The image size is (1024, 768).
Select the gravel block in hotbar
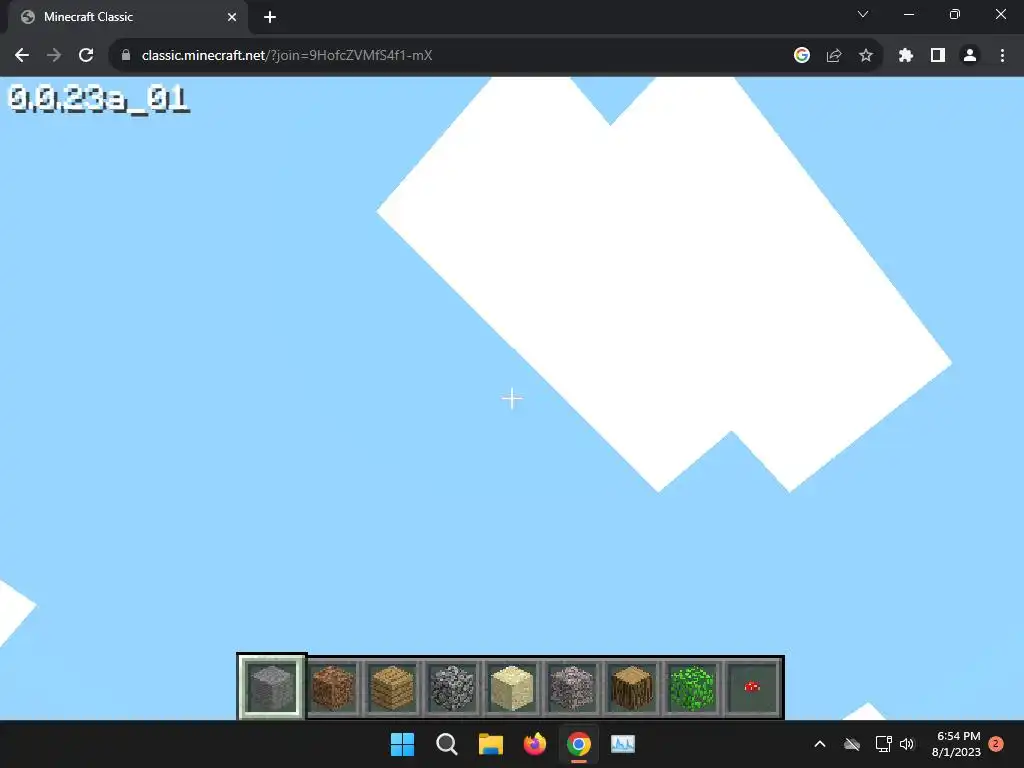572,688
